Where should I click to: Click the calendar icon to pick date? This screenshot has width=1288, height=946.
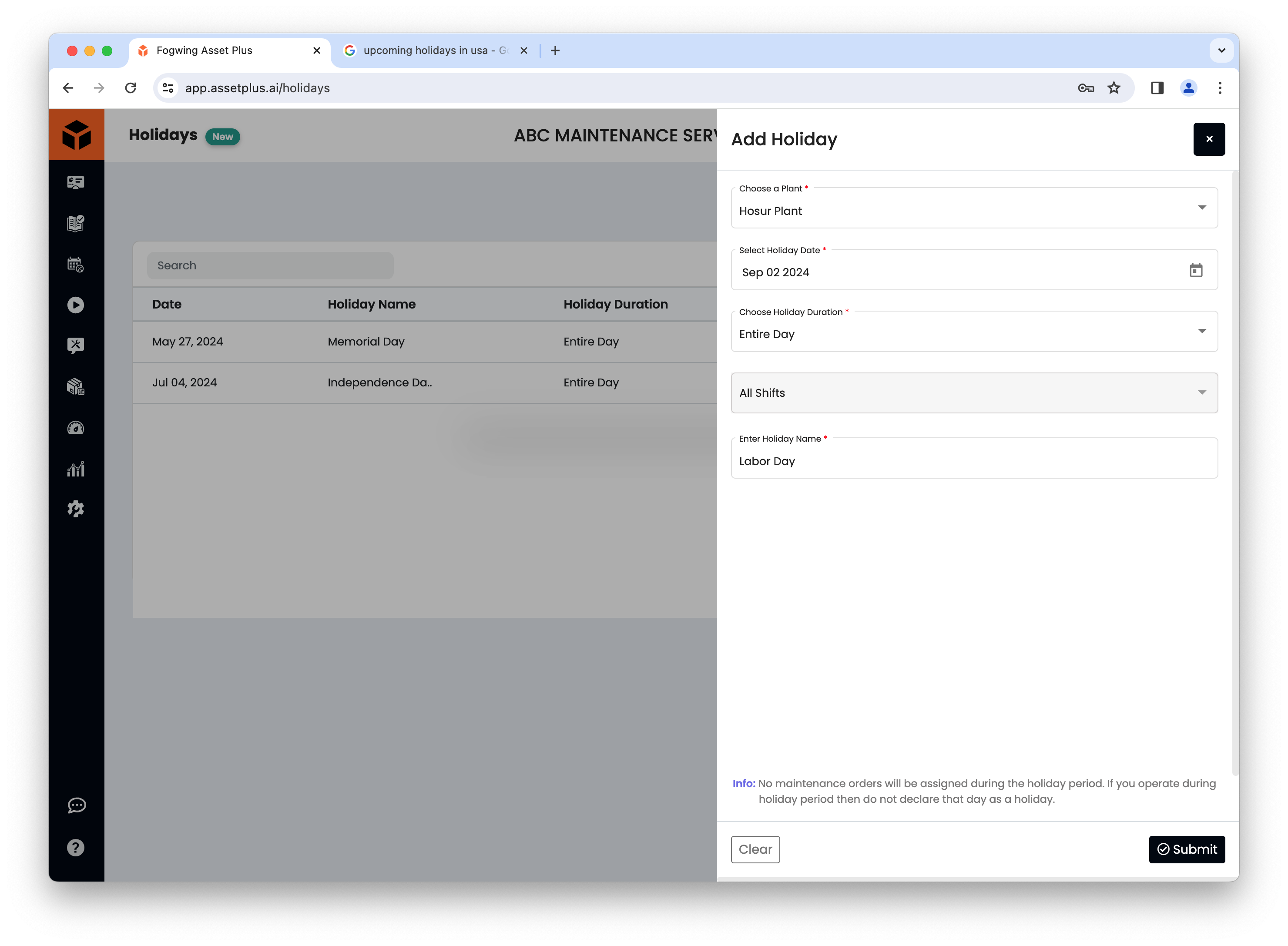pos(1196,270)
